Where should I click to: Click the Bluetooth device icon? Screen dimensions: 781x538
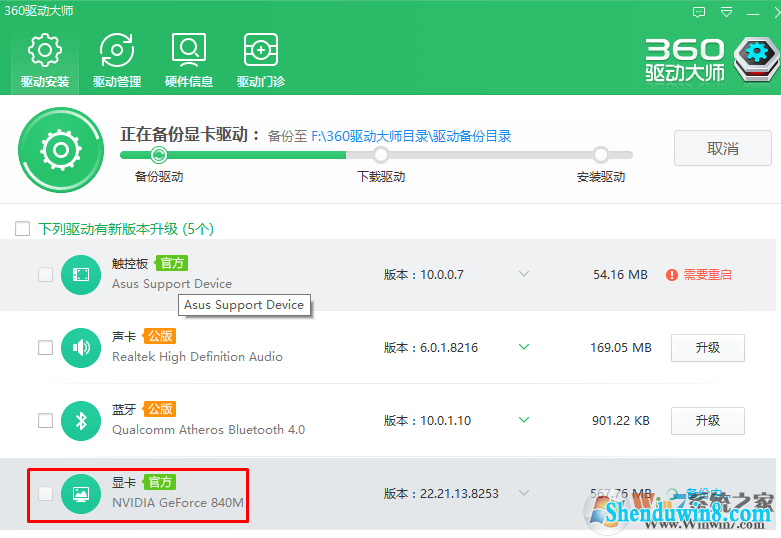pos(81,421)
